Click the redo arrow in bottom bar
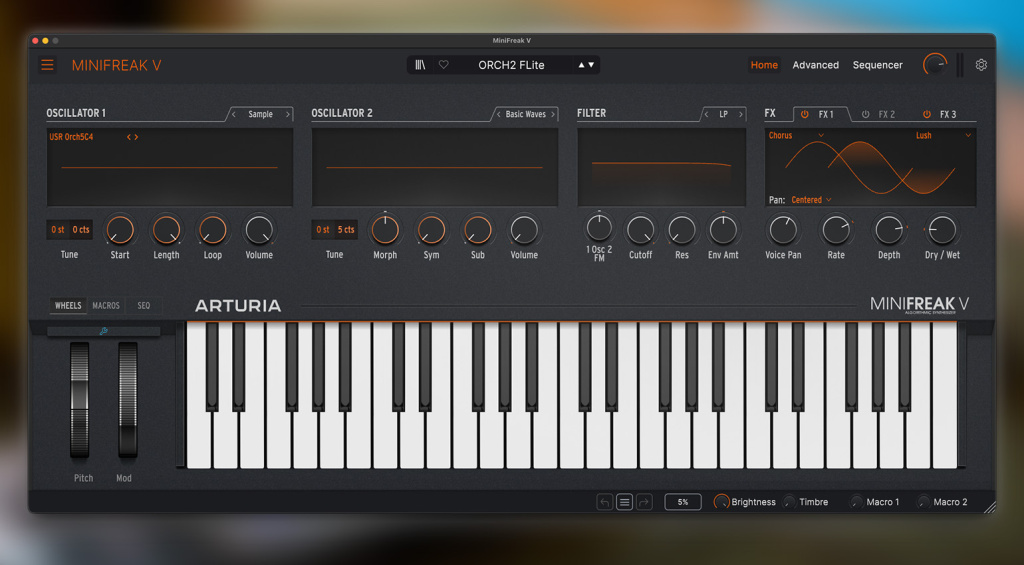 [645, 502]
